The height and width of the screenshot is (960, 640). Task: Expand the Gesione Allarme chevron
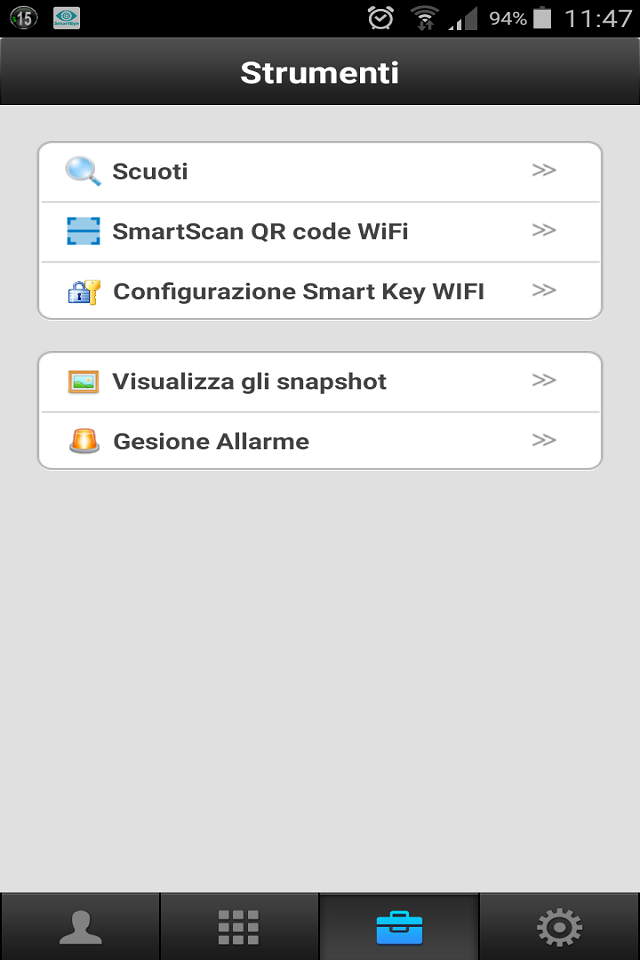(544, 440)
